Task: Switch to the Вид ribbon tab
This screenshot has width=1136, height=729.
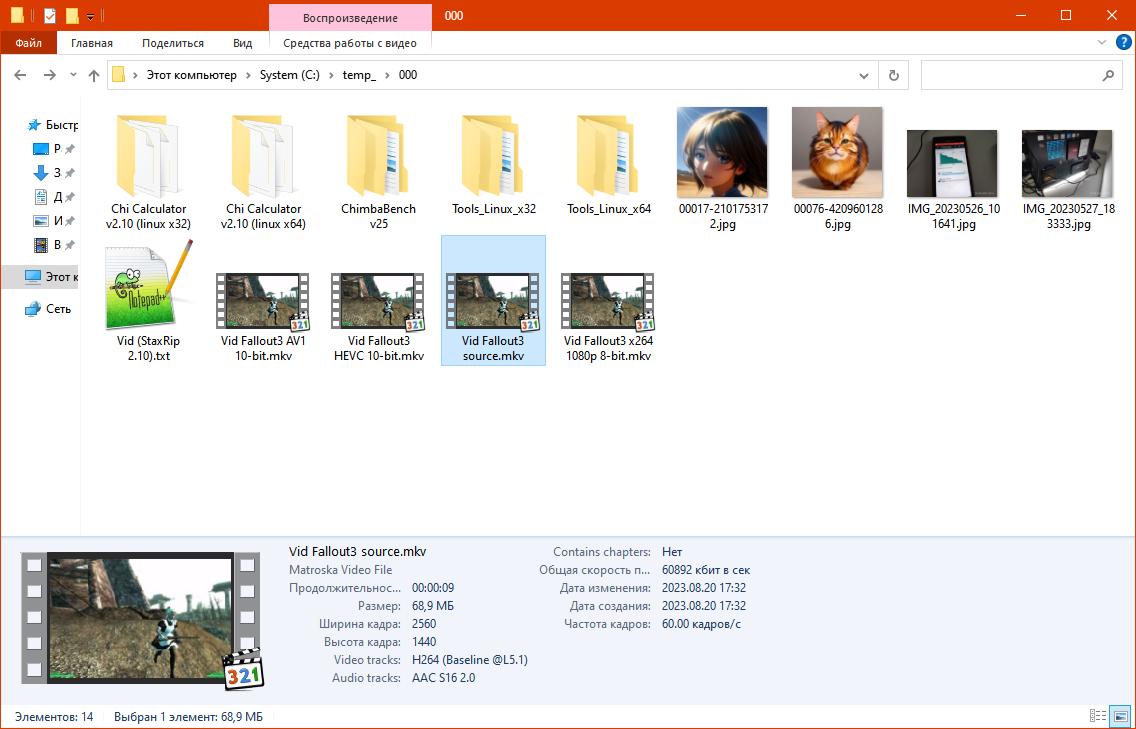Action: pos(243,43)
